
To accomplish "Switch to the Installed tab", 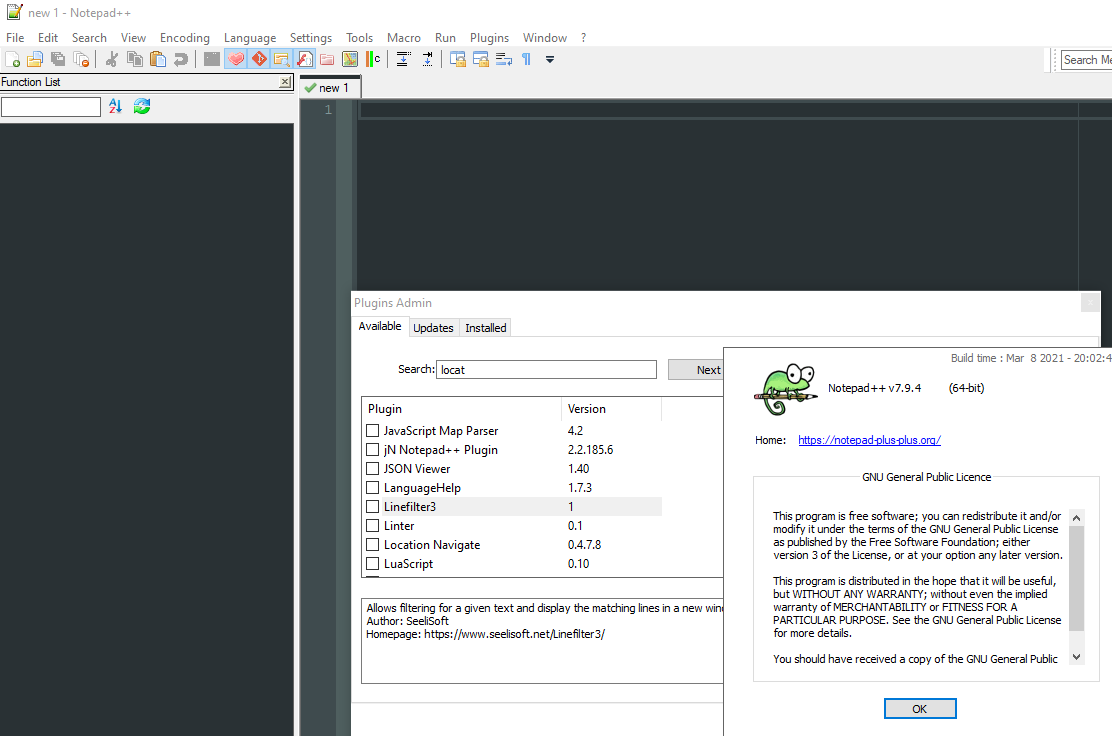I will pyautogui.click(x=486, y=328).
